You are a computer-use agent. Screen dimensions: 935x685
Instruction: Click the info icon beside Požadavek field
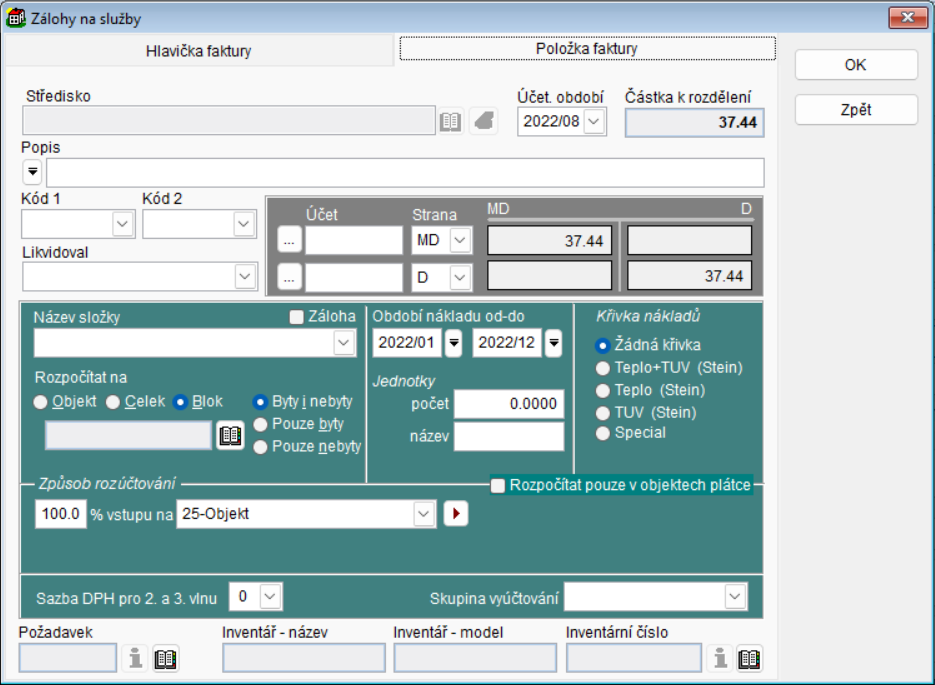(x=135, y=658)
